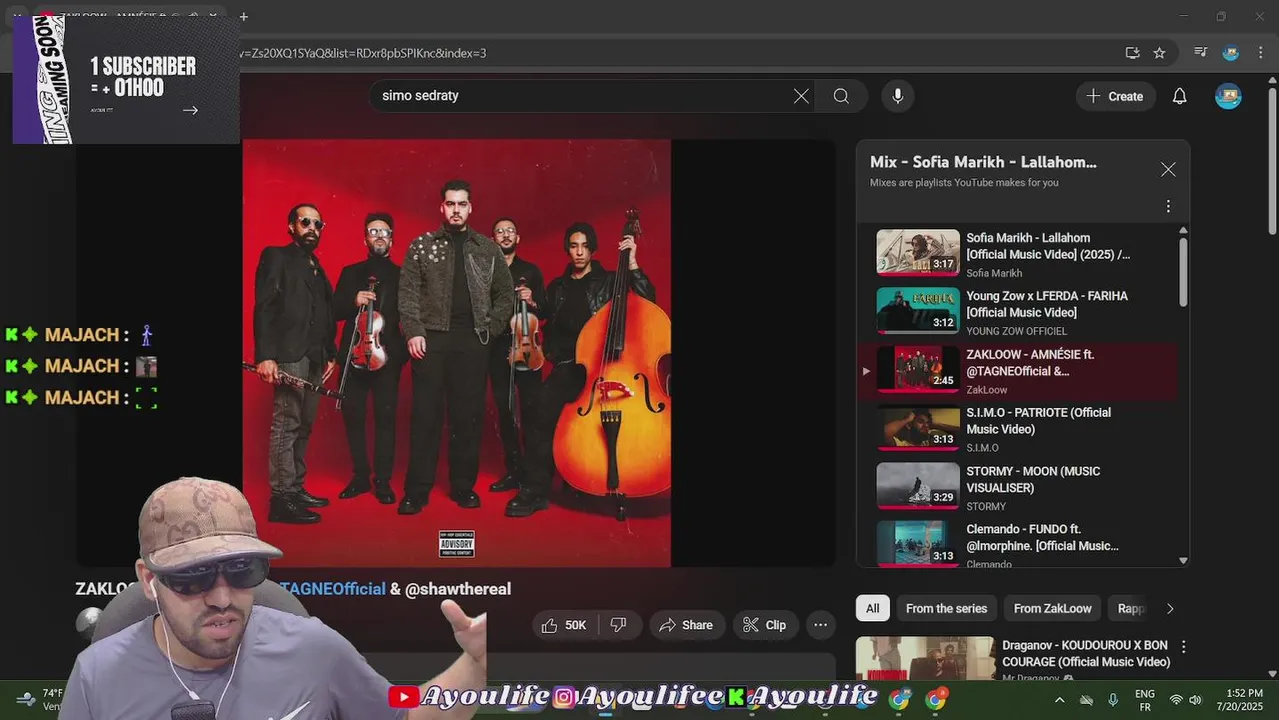Clear the search box with the X icon
This screenshot has width=1279, height=720.
tap(801, 96)
